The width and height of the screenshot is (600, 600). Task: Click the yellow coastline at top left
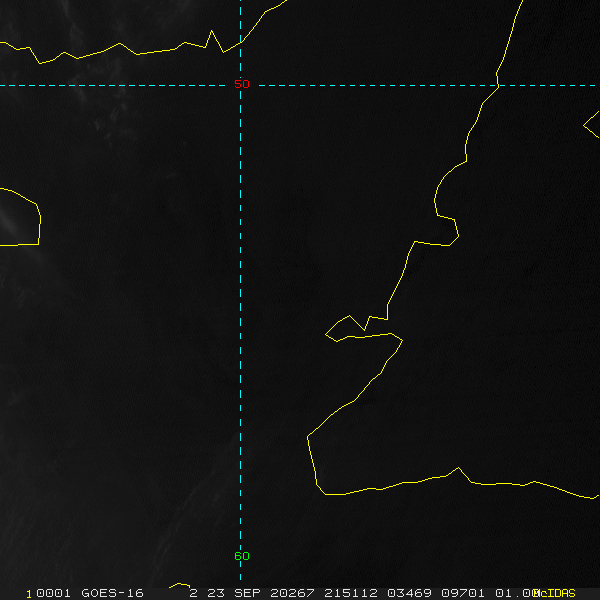click(100, 49)
